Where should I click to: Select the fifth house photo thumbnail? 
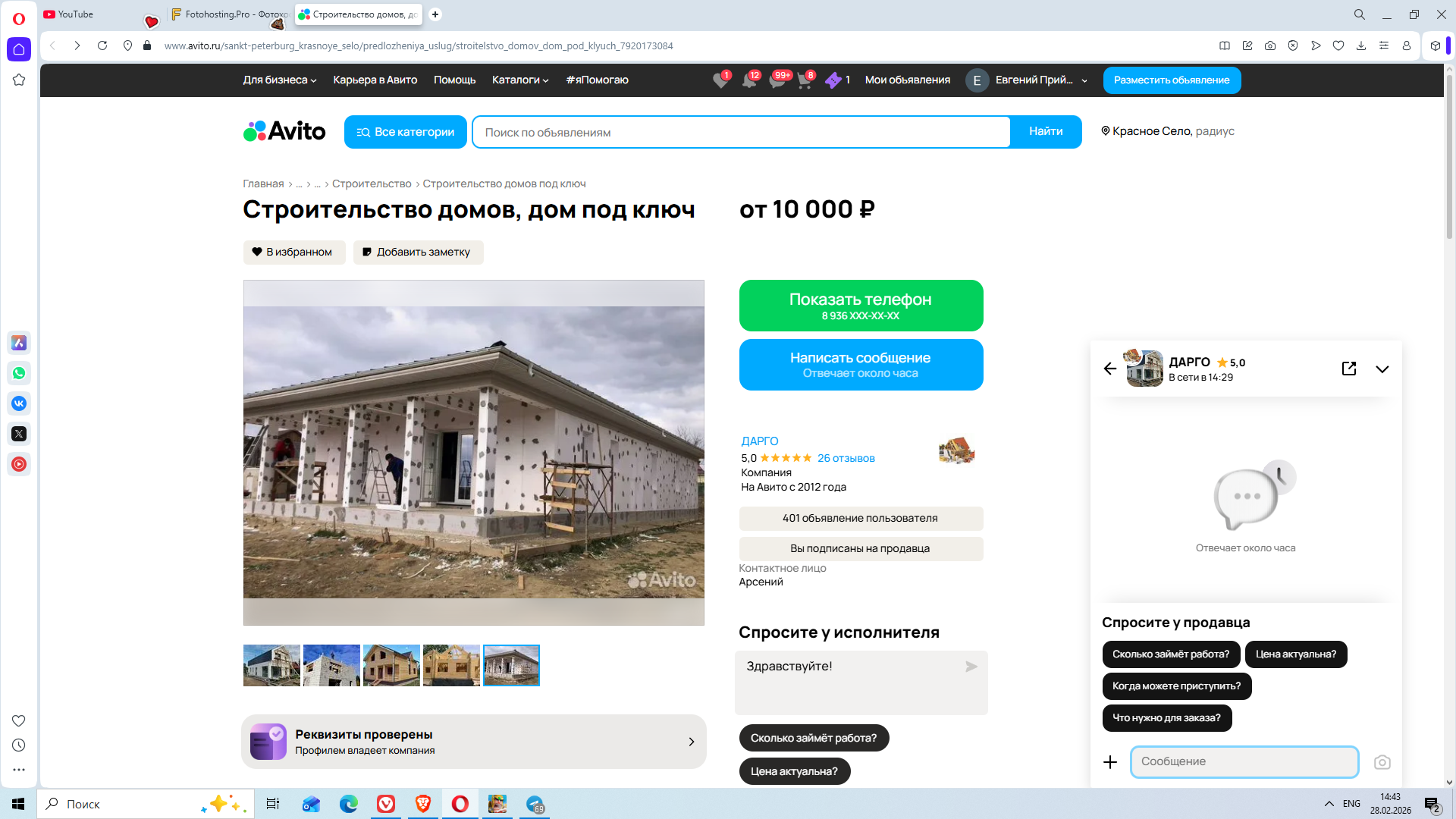click(511, 665)
